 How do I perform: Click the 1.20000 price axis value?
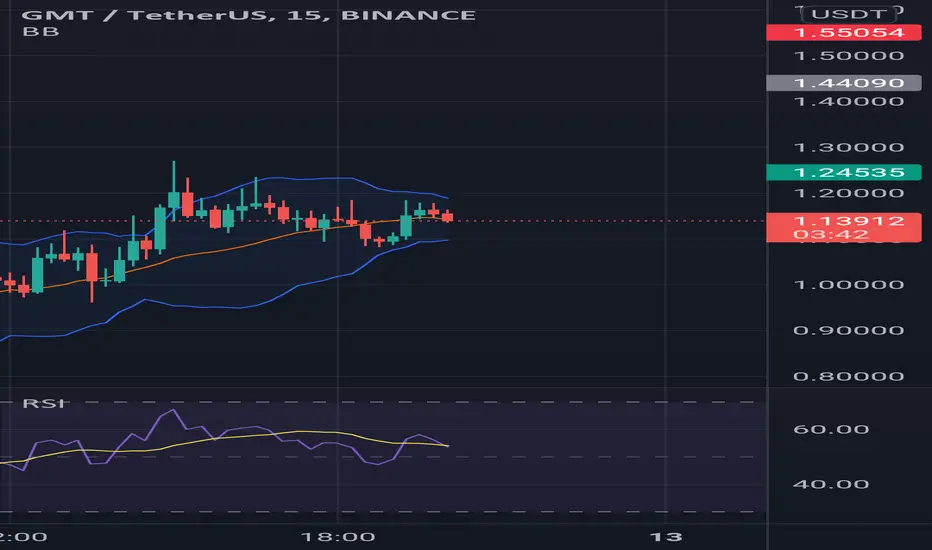tap(849, 193)
